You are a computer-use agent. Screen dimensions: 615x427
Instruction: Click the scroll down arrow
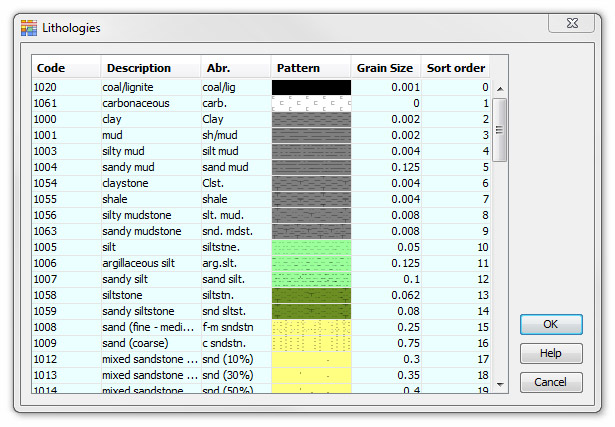pos(500,384)
